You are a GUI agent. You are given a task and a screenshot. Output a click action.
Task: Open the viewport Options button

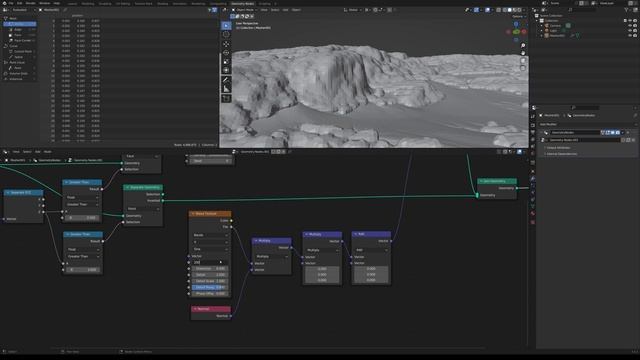pyautogui.click(x=518, y=16)
